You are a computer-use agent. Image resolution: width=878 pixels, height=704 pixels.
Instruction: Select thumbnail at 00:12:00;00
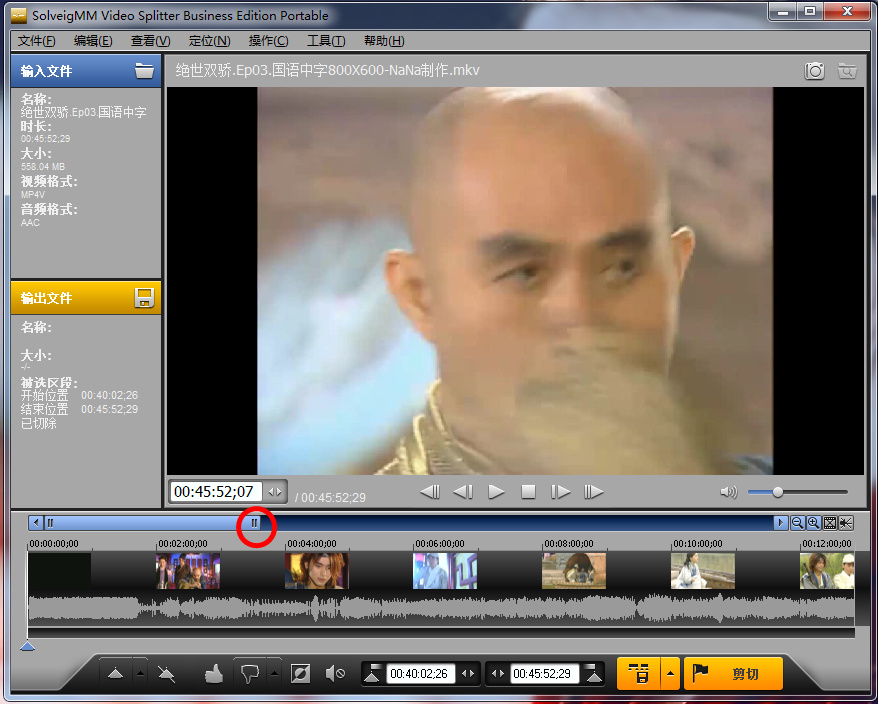tap(827, 571)
